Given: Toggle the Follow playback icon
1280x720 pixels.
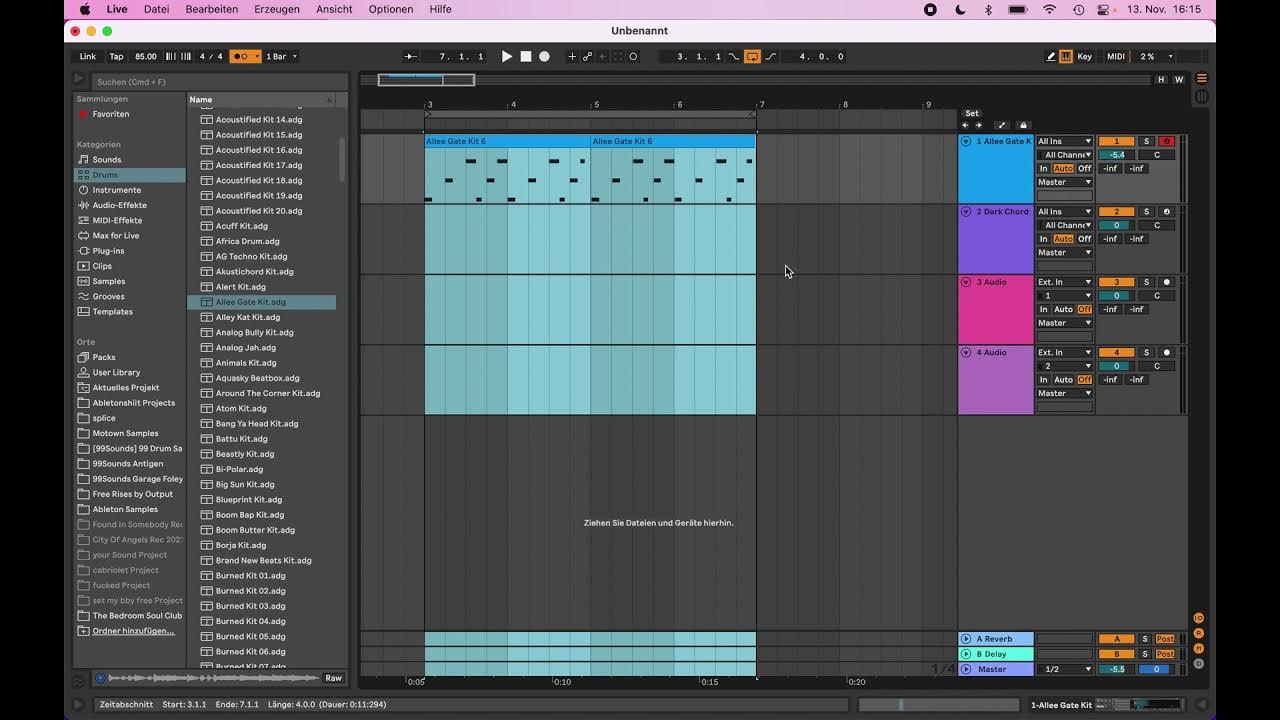Looking at the screenshot, I should (411, 57).
